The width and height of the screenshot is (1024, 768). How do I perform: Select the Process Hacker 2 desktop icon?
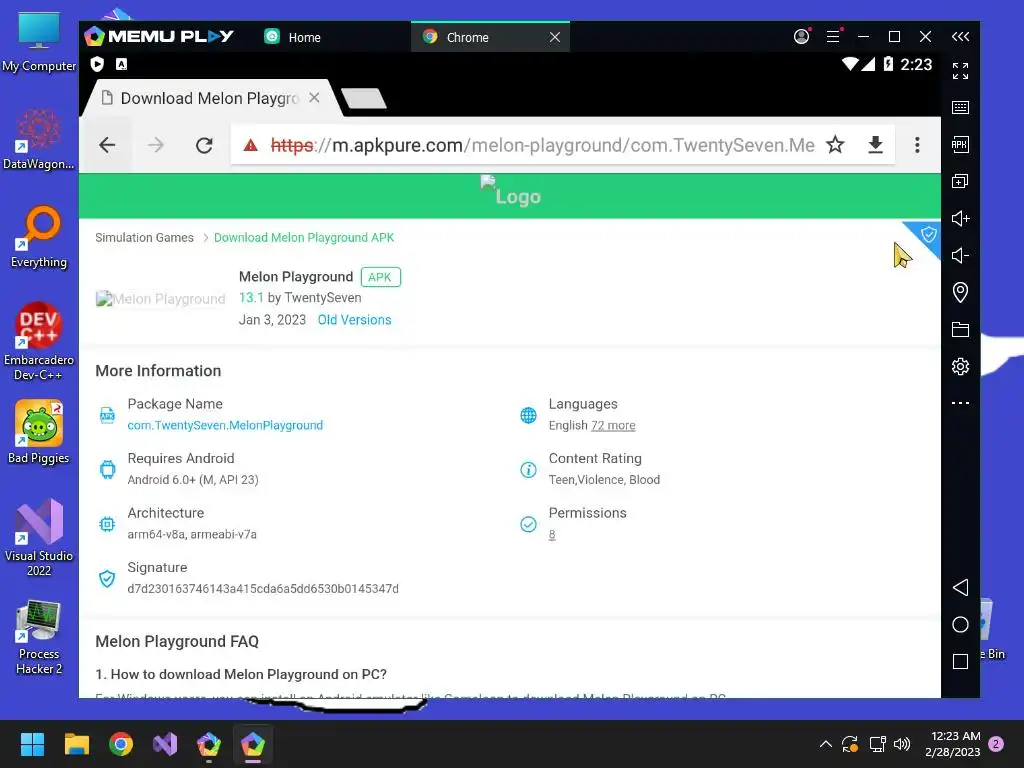[39, 637]
